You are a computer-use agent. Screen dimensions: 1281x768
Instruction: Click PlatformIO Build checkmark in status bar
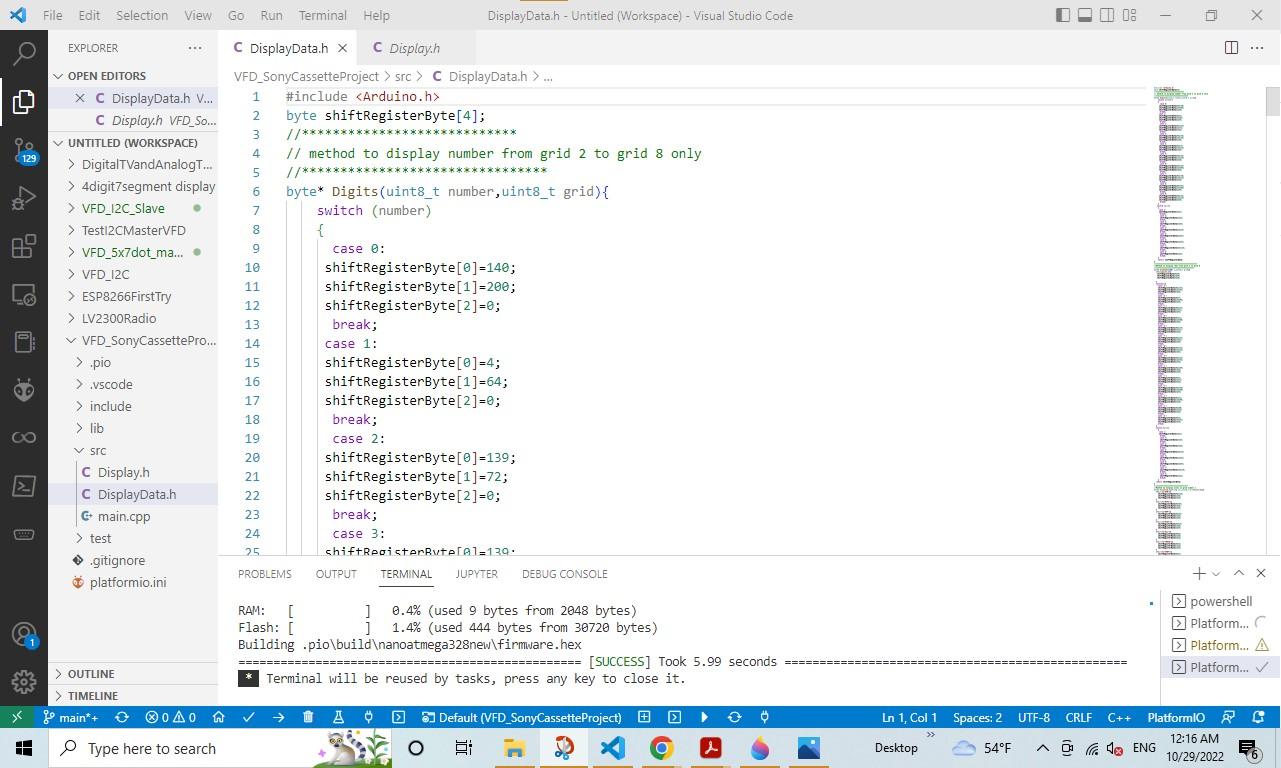tap(248, 717)
